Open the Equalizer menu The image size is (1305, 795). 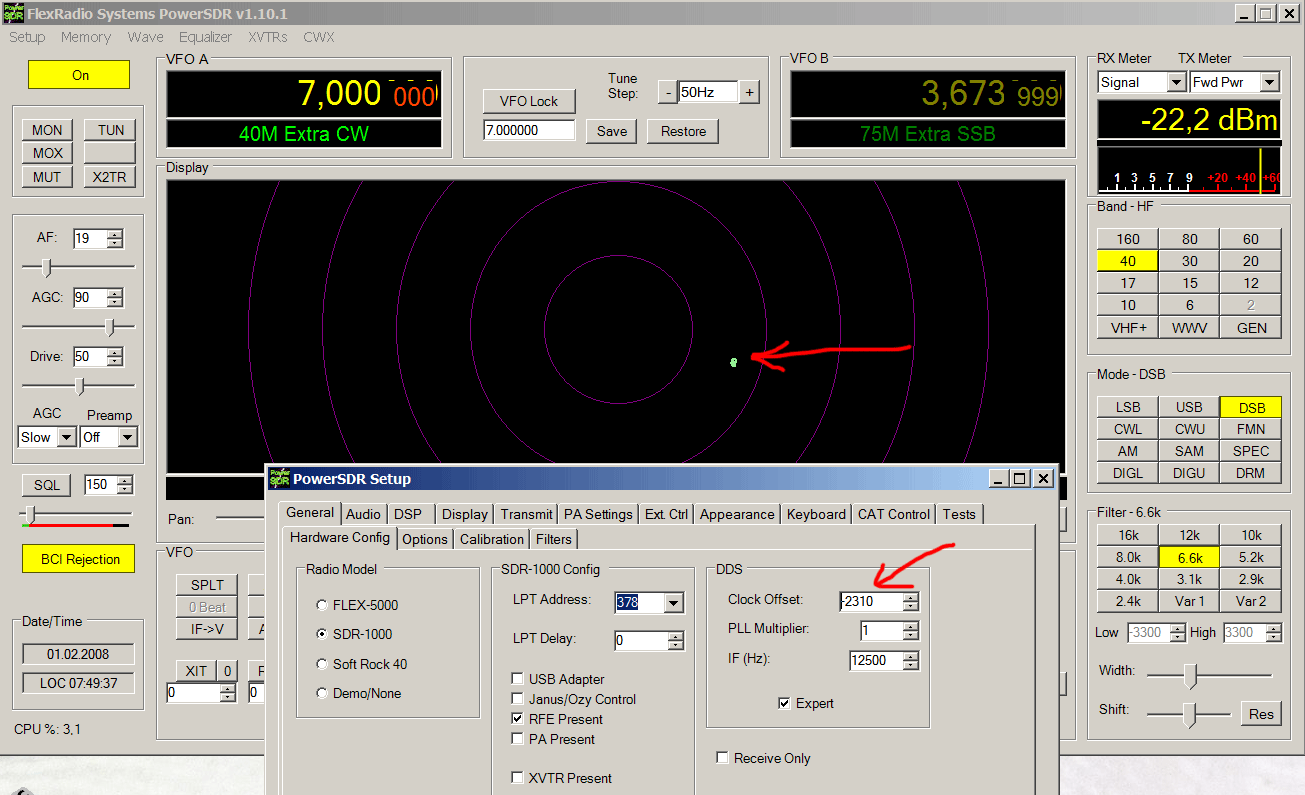205,37
